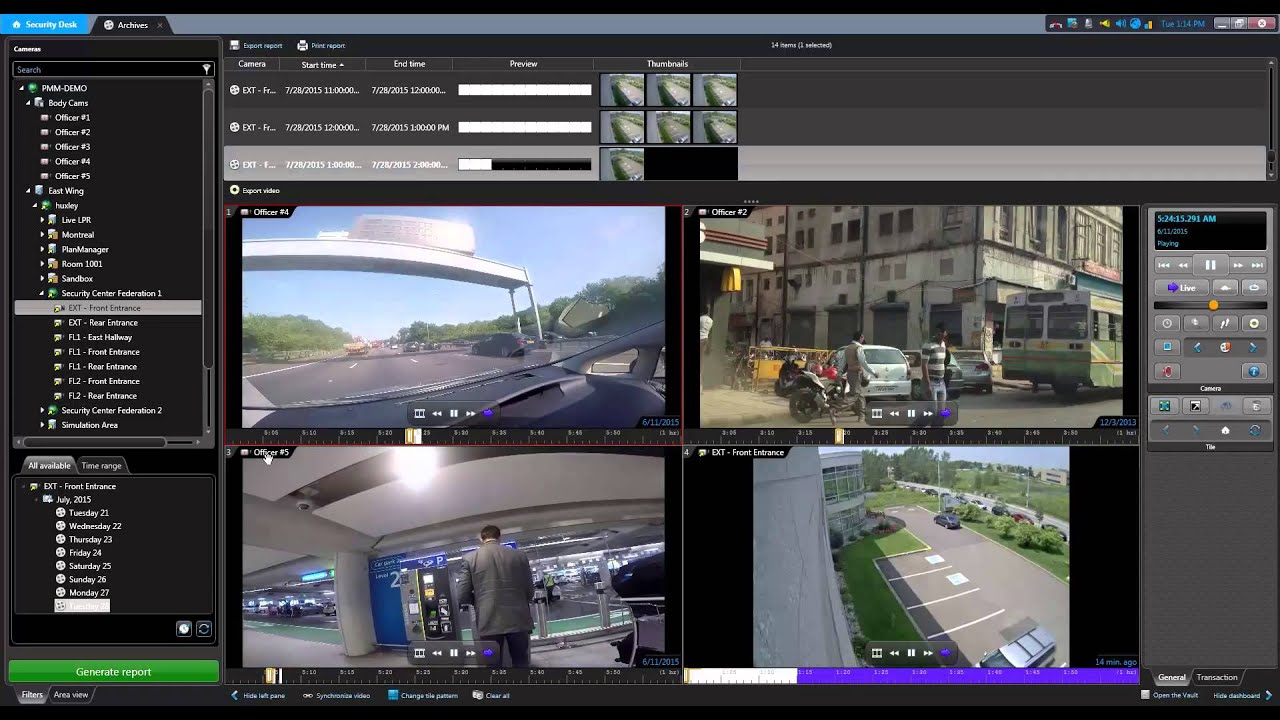This screenshot has height=720, width=1280.
Task: Save a snapshot from camera panel
Action: coord(1167,347)
